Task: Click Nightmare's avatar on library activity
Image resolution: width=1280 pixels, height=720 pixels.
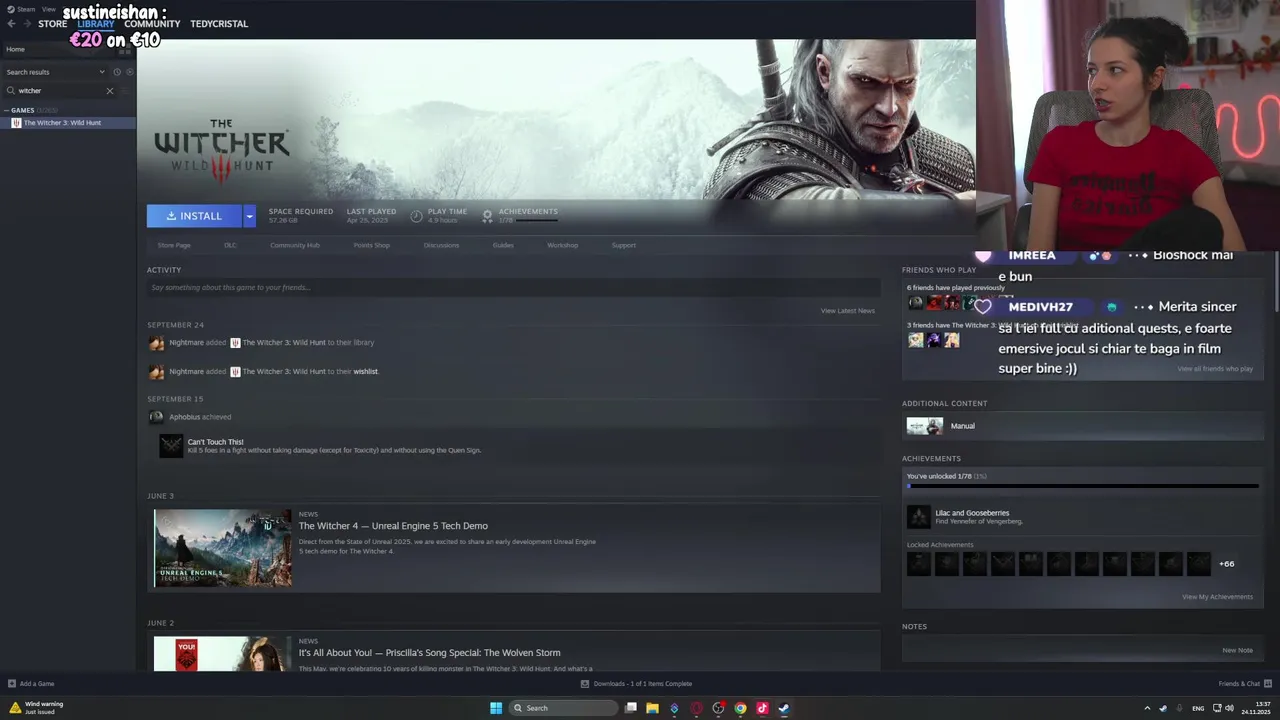Action: point(156,343)
